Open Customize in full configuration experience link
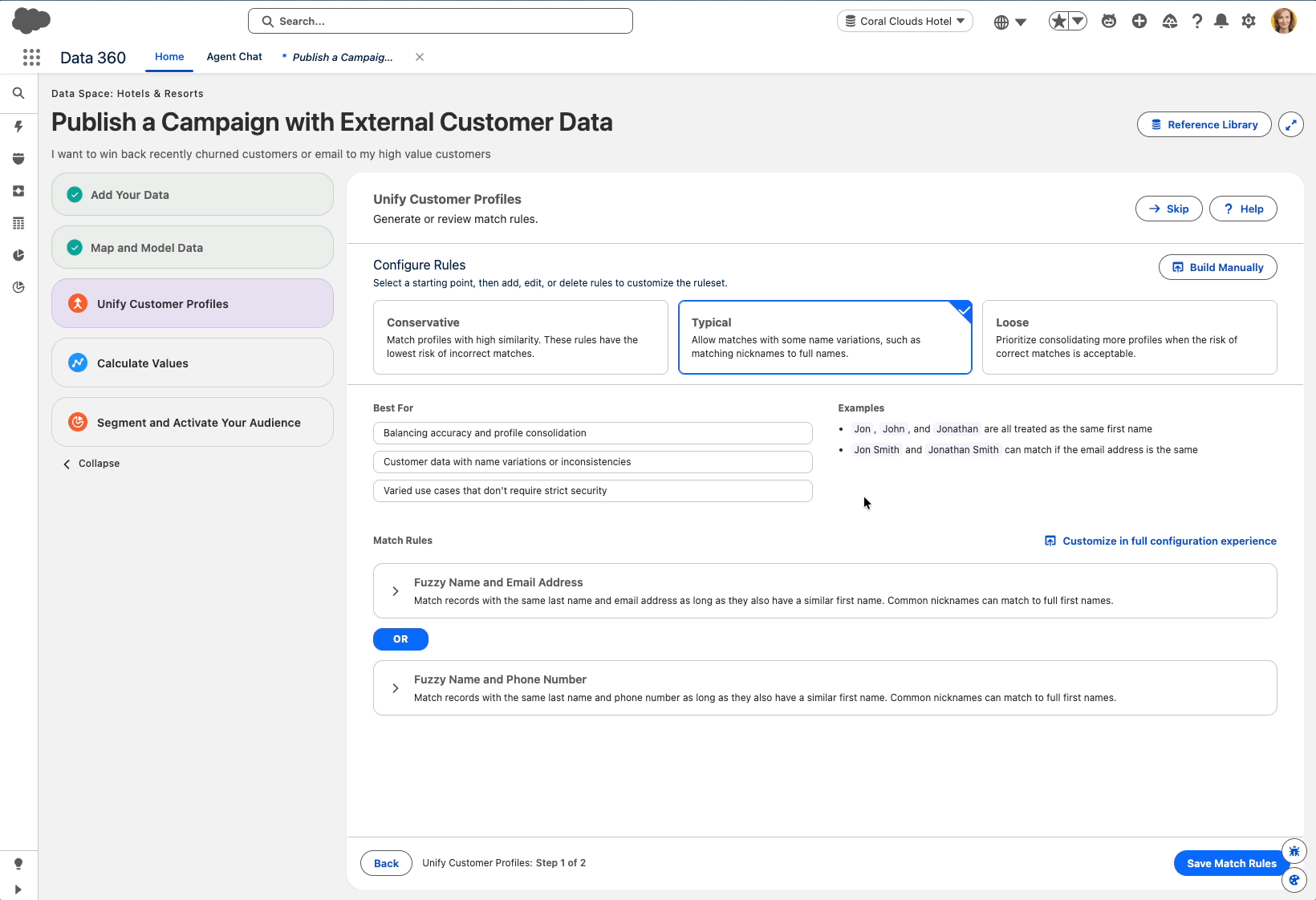The image size is (1316, 900). point(1160,541)
